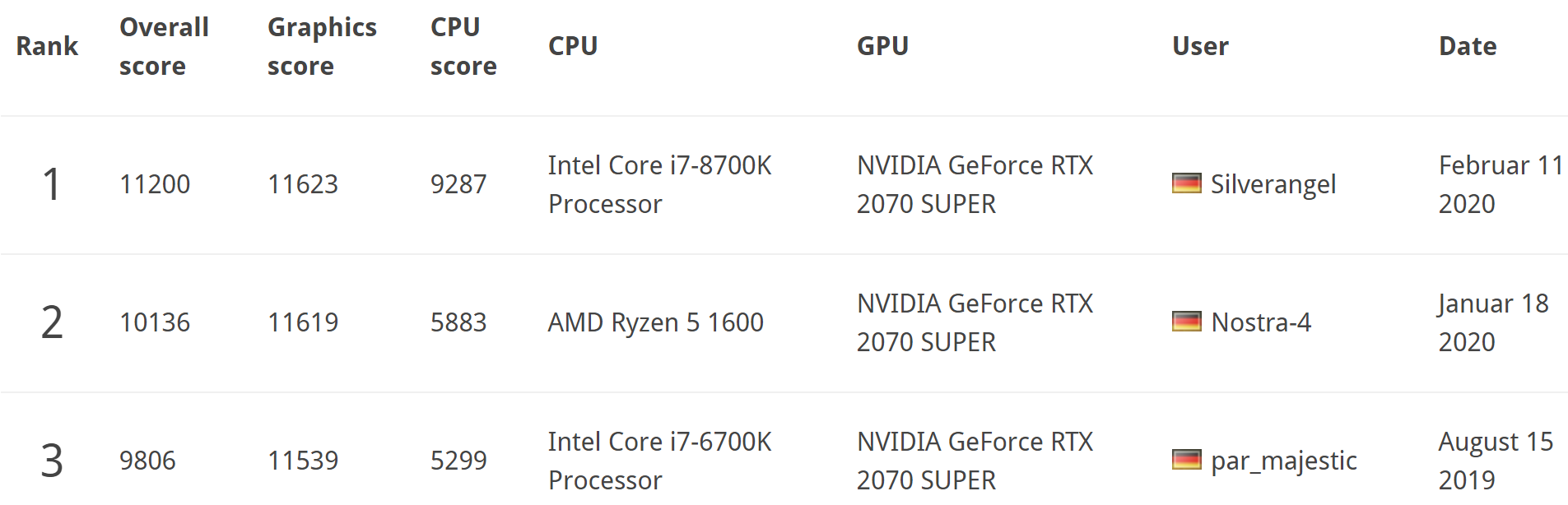Click the rank 1 GPU name cell

tap(975, 184)
